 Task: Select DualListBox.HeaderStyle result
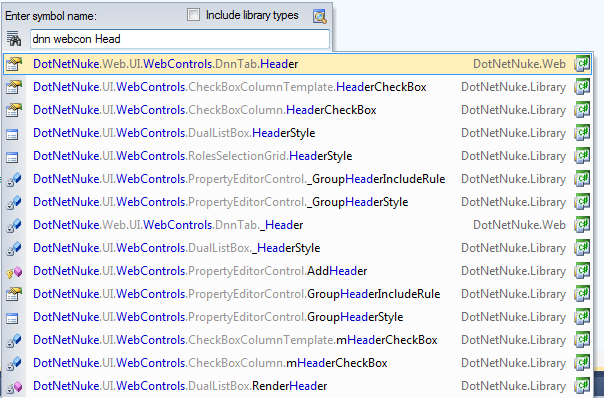tap(297, 133)
